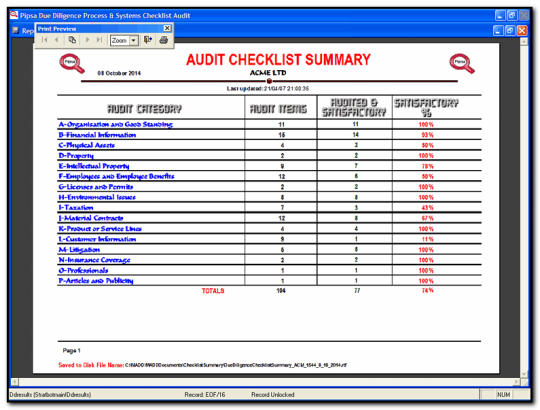Click the Satisfactory % column header

pos(426,107)
